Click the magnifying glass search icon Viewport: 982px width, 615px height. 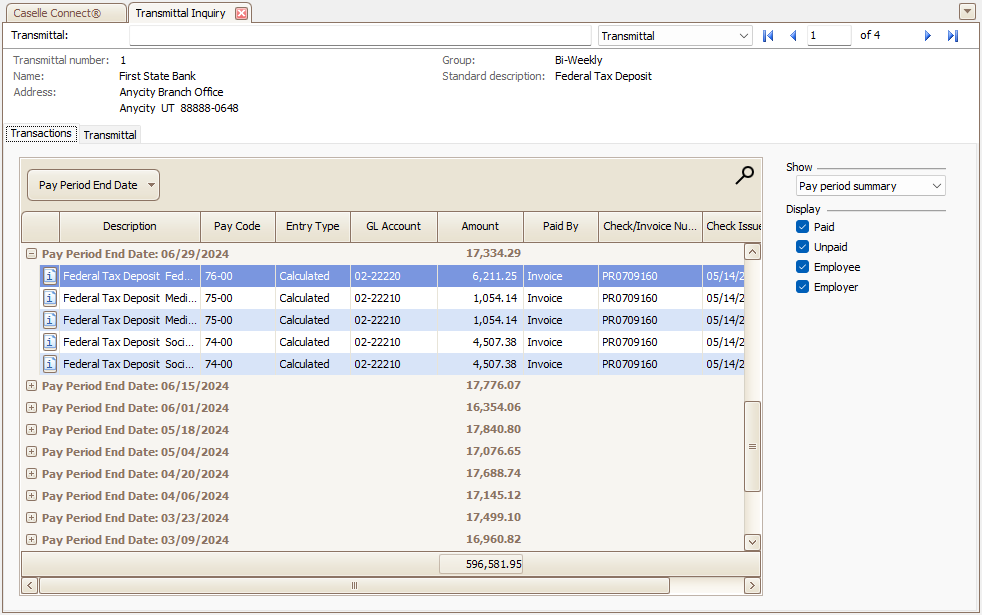click(744, 176)
